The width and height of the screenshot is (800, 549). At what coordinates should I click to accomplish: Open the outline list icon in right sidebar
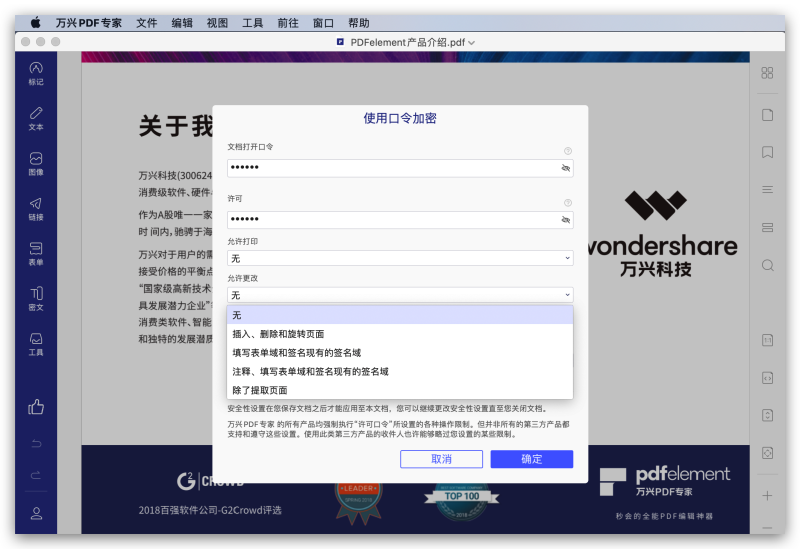(x=767, y=189)
